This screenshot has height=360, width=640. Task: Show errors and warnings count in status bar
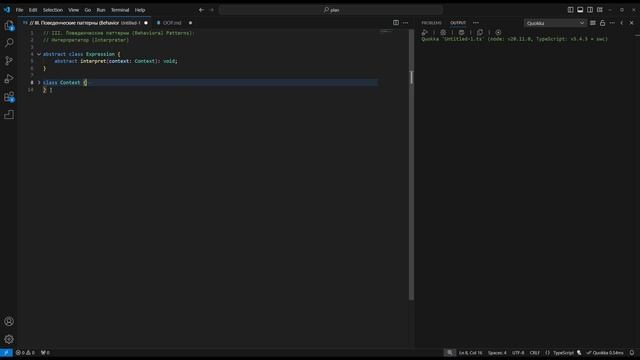[25, 353]
